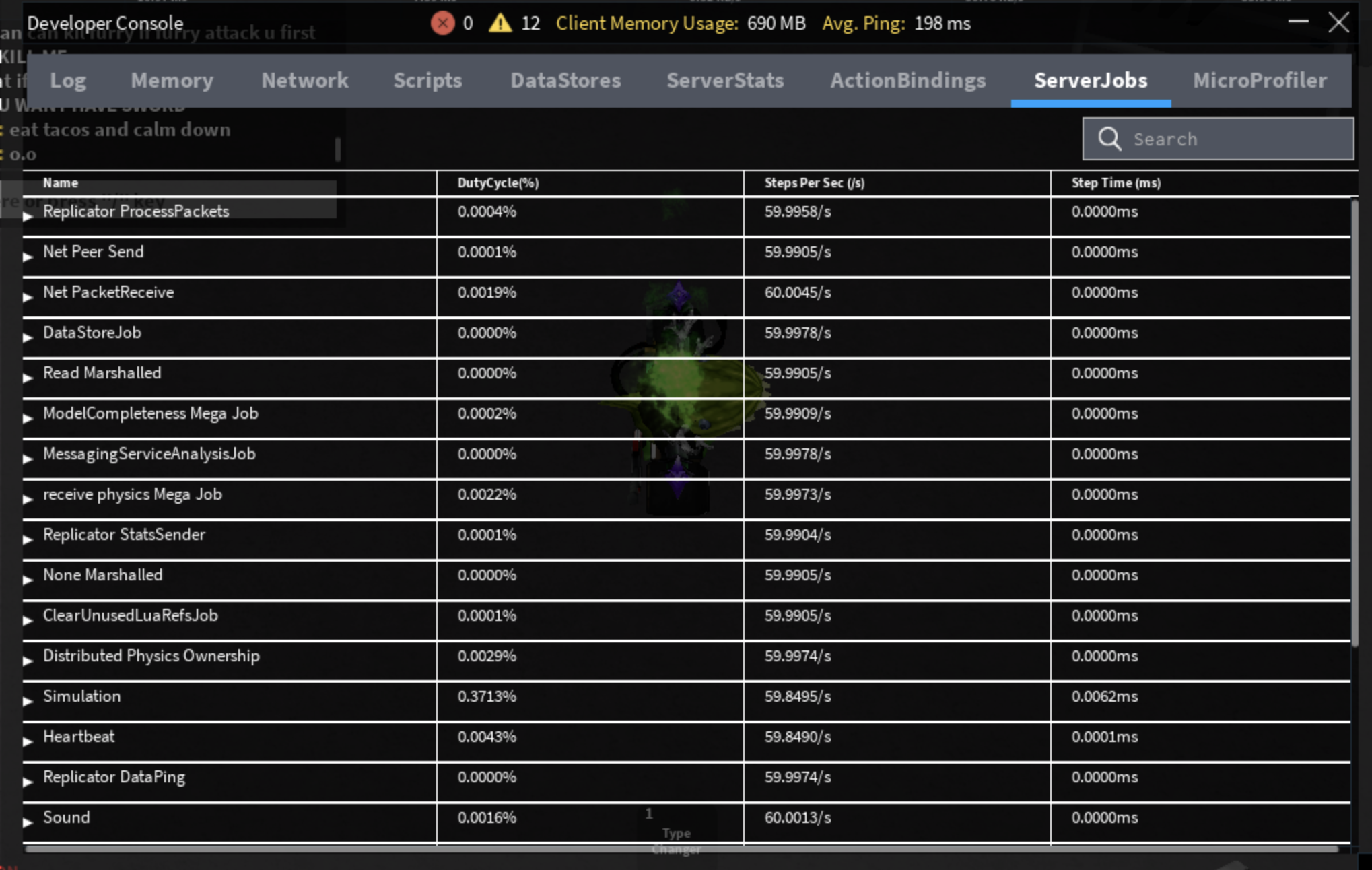This screenshot has height=870, width=1372.
Task: Expand the Simulation job row
Action: [28, 701]
